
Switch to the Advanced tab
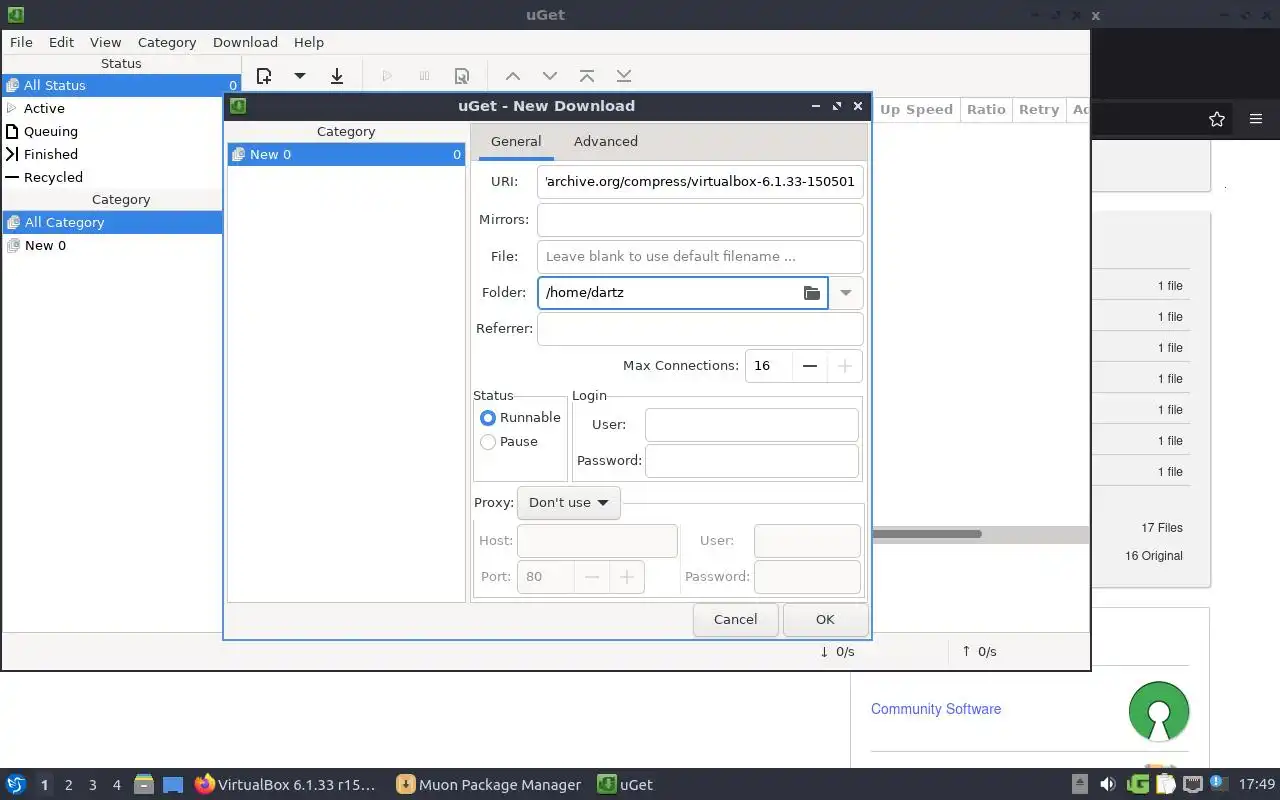pyautogui.click(x=605, y=141)
